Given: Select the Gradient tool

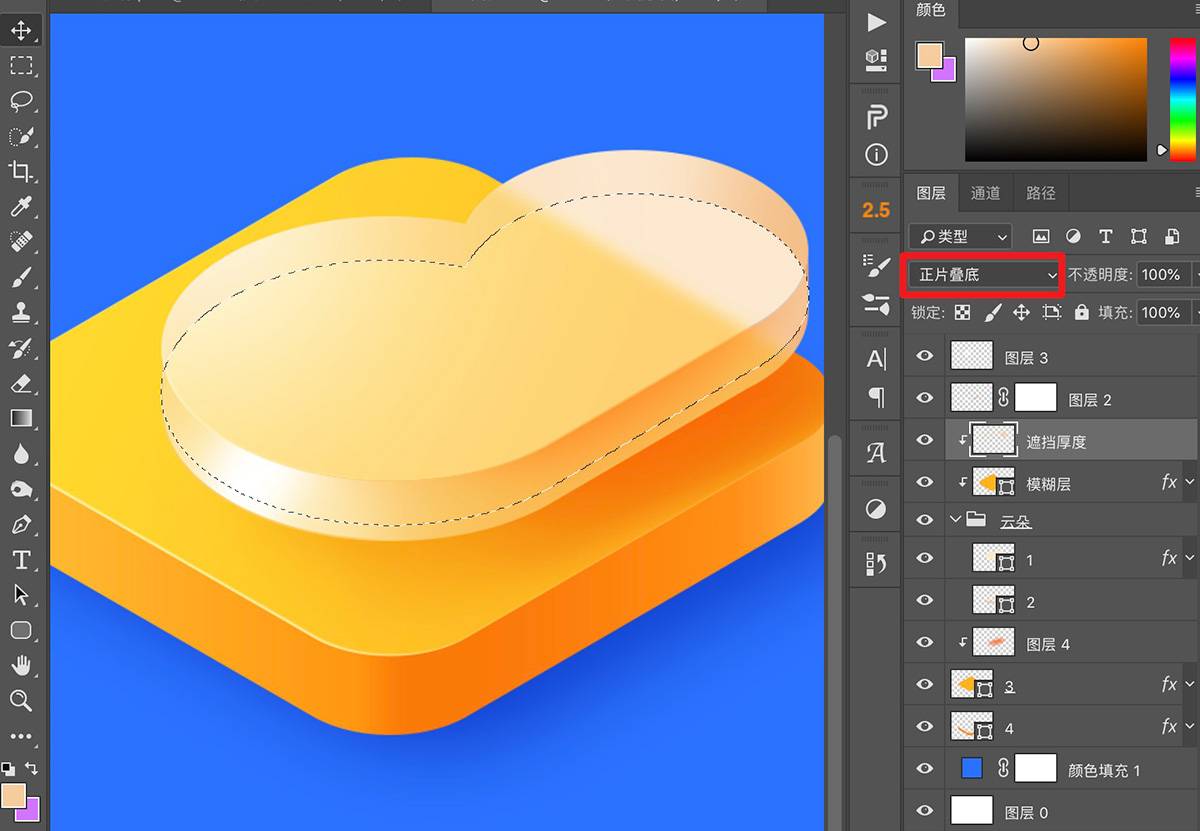Looking at the screenshot, I should 21,418.
